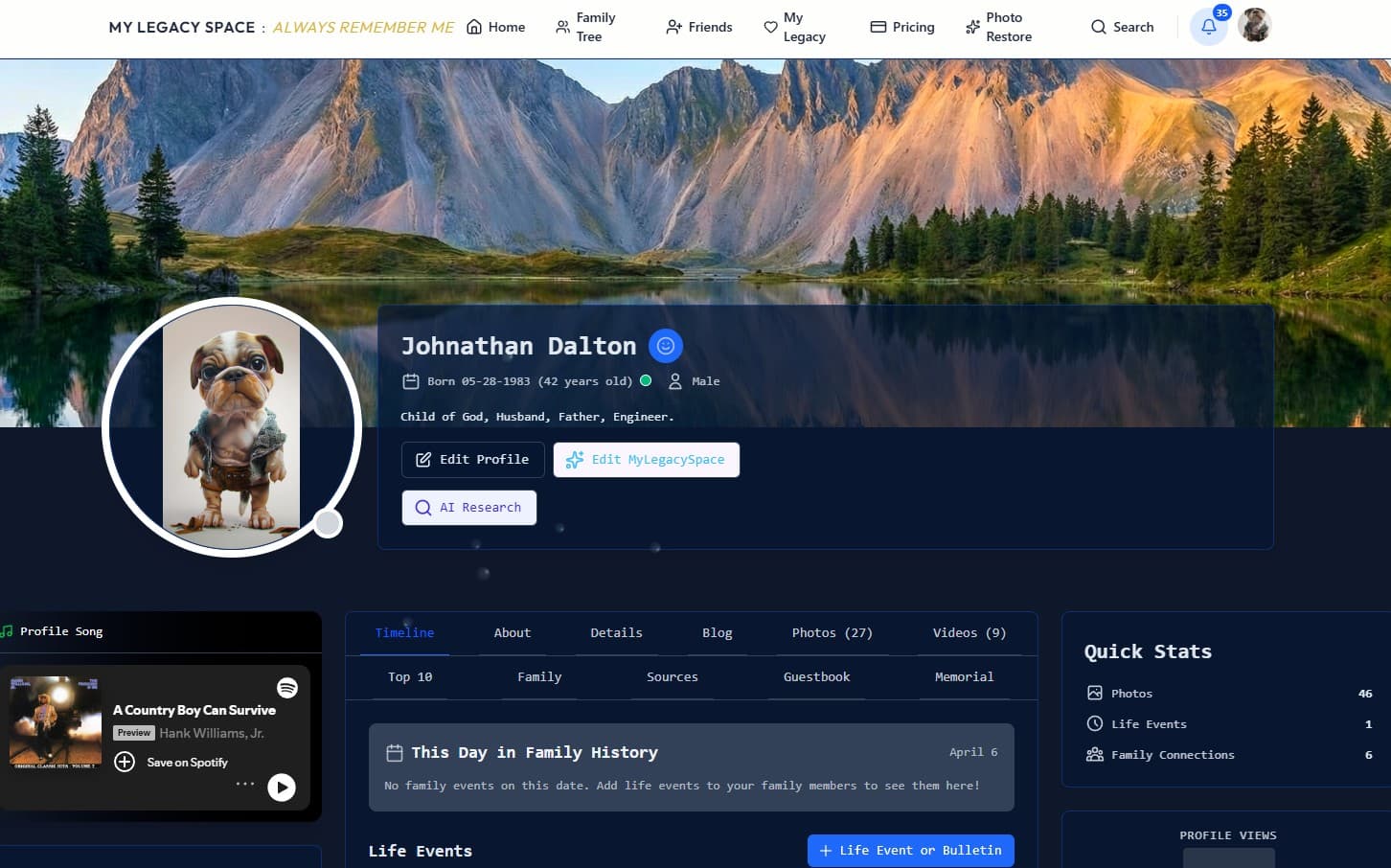Click the Spotify logo on profile song
The height and width of the screenshot is (868, 1391).
click(x=286, y=688)
